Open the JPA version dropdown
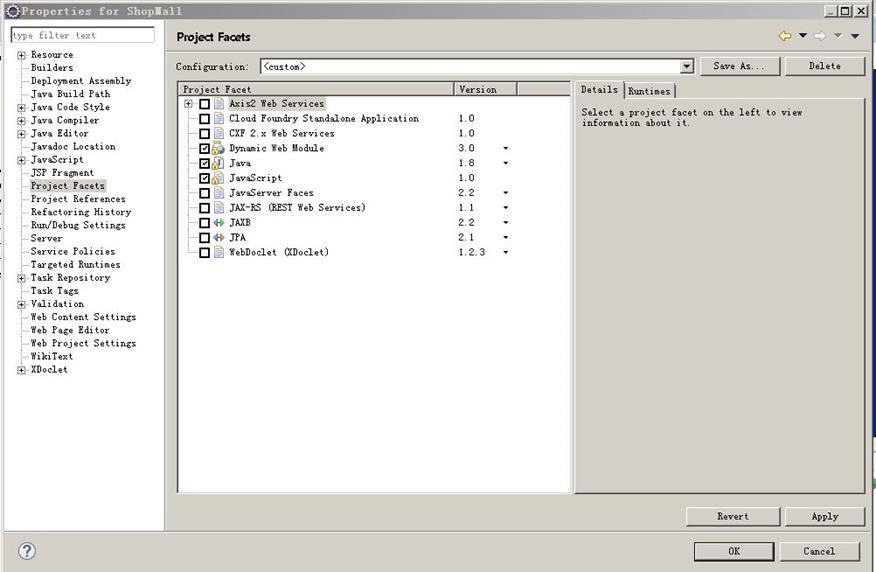Image resolution: width=876 pixels, height=572 pixels. (506, 237)
